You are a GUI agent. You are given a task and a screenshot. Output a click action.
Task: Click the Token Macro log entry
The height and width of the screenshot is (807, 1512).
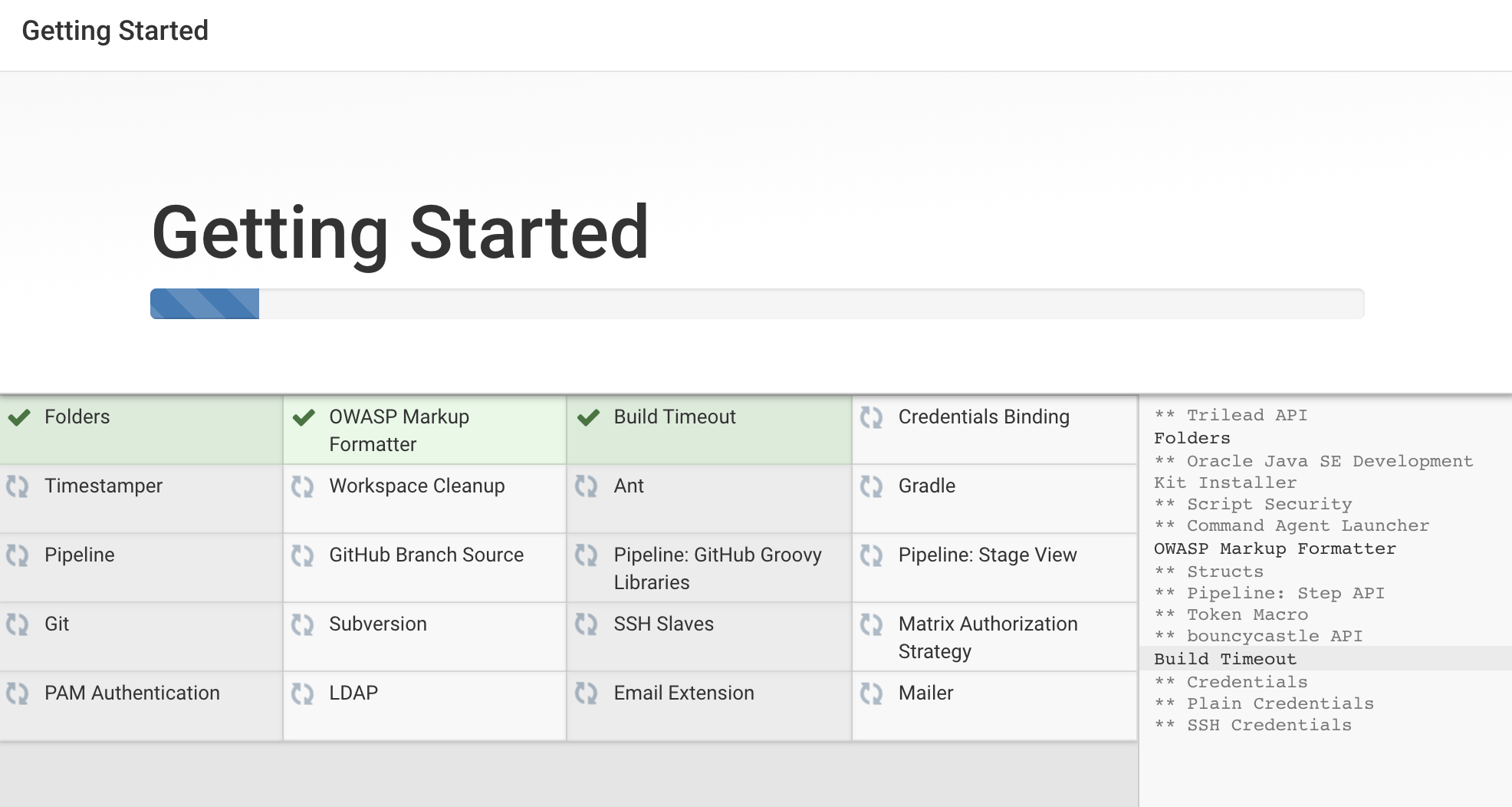click(x=1231, y=614)
